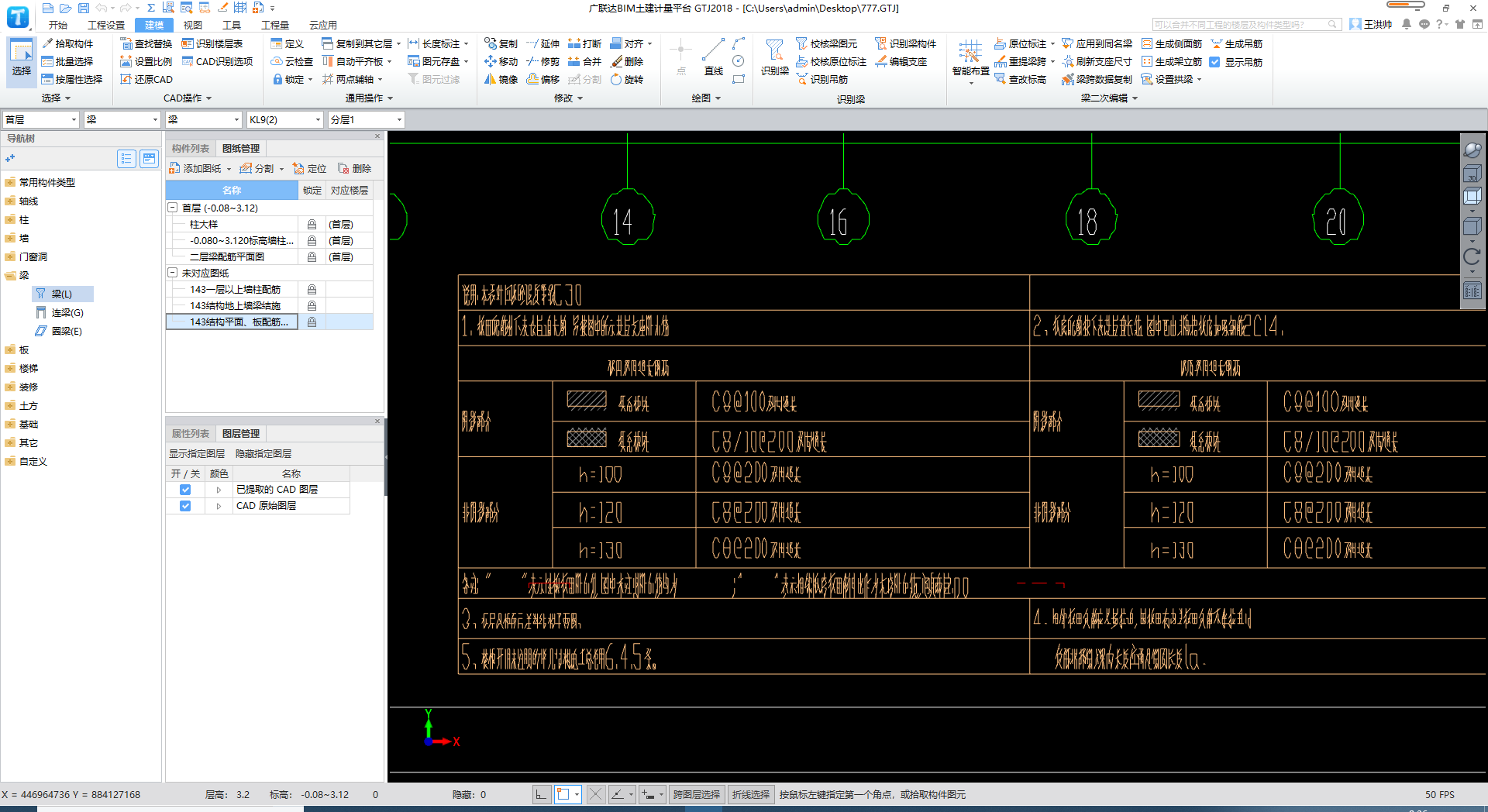This screenshot has width=1488, height=812.
Task: Open the 视图 ribbon tab
Action: click(193, 26)
